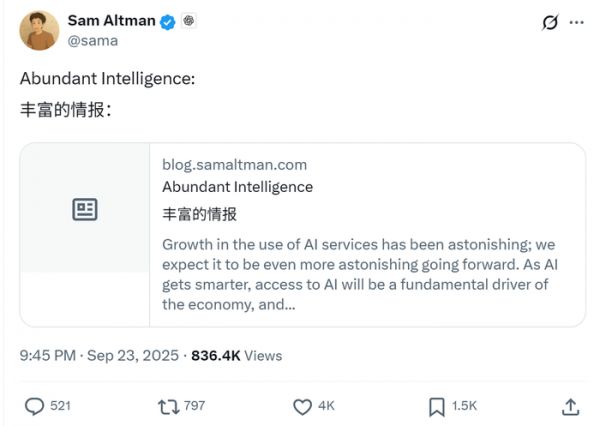
Task: Click the 521 replies count
Action: click(x=60, y=407)
